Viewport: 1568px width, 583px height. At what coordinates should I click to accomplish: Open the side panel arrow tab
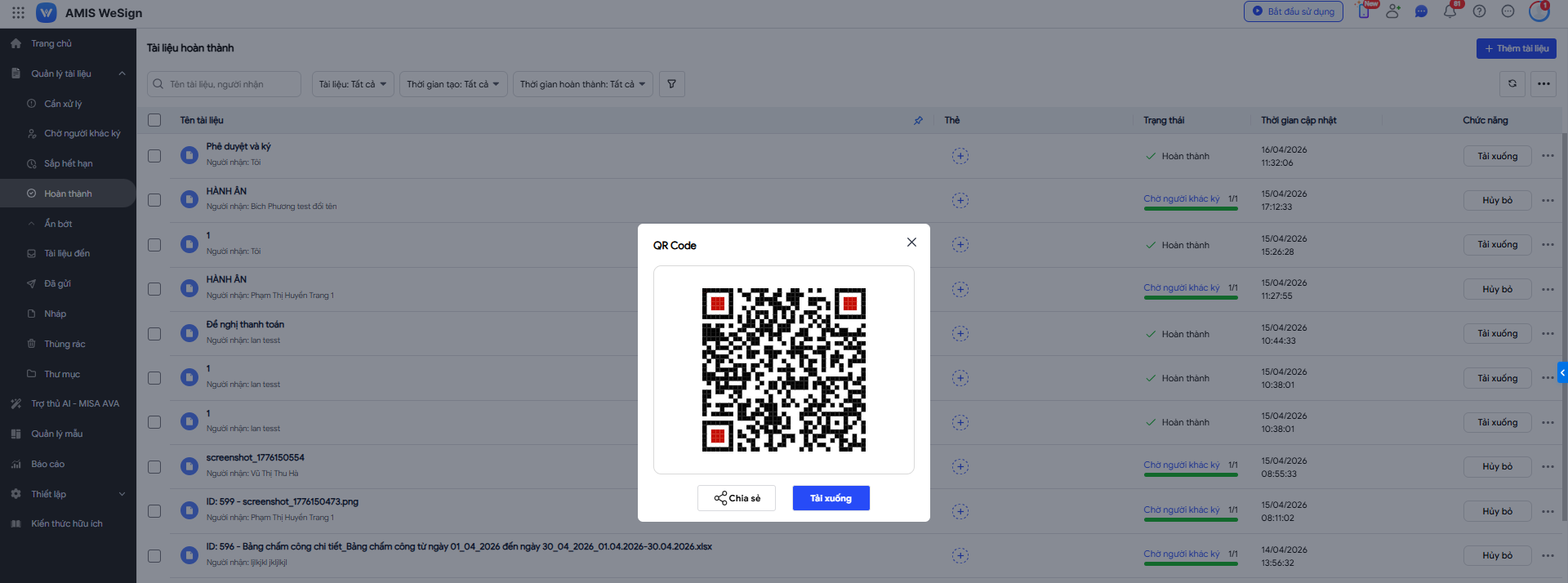[1562, 372]
